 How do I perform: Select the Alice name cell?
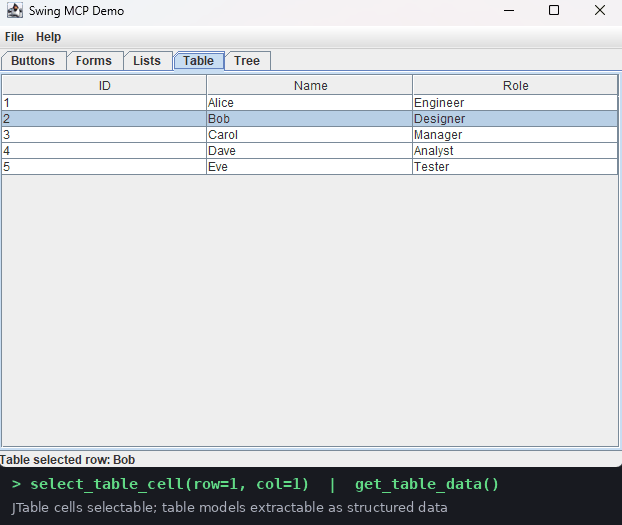point(309,103)
